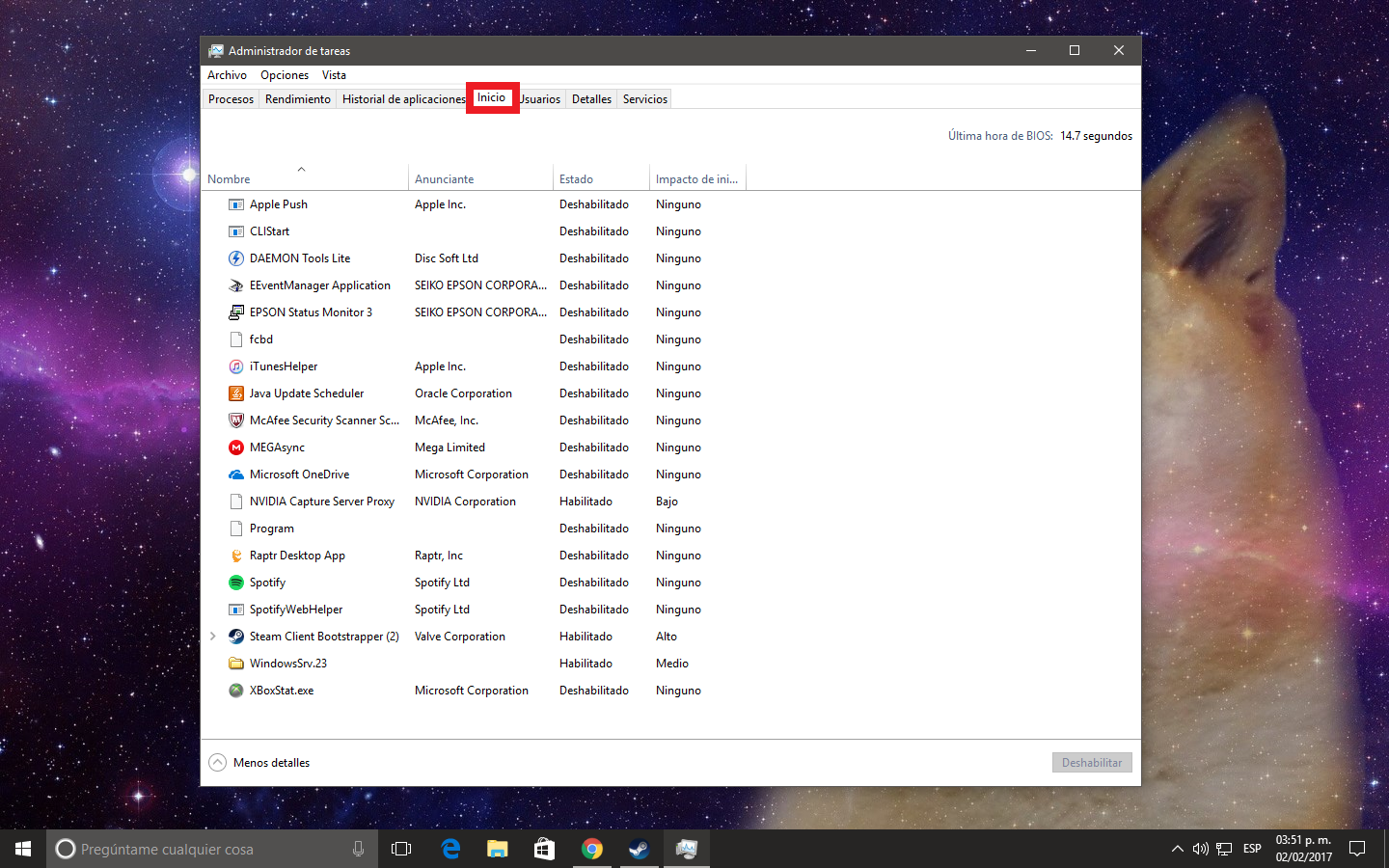The width and height of the screenshot is (1389, 868).
Task: Select the DAEMON Tools Lite lightning icon
Action: (235, 258)
